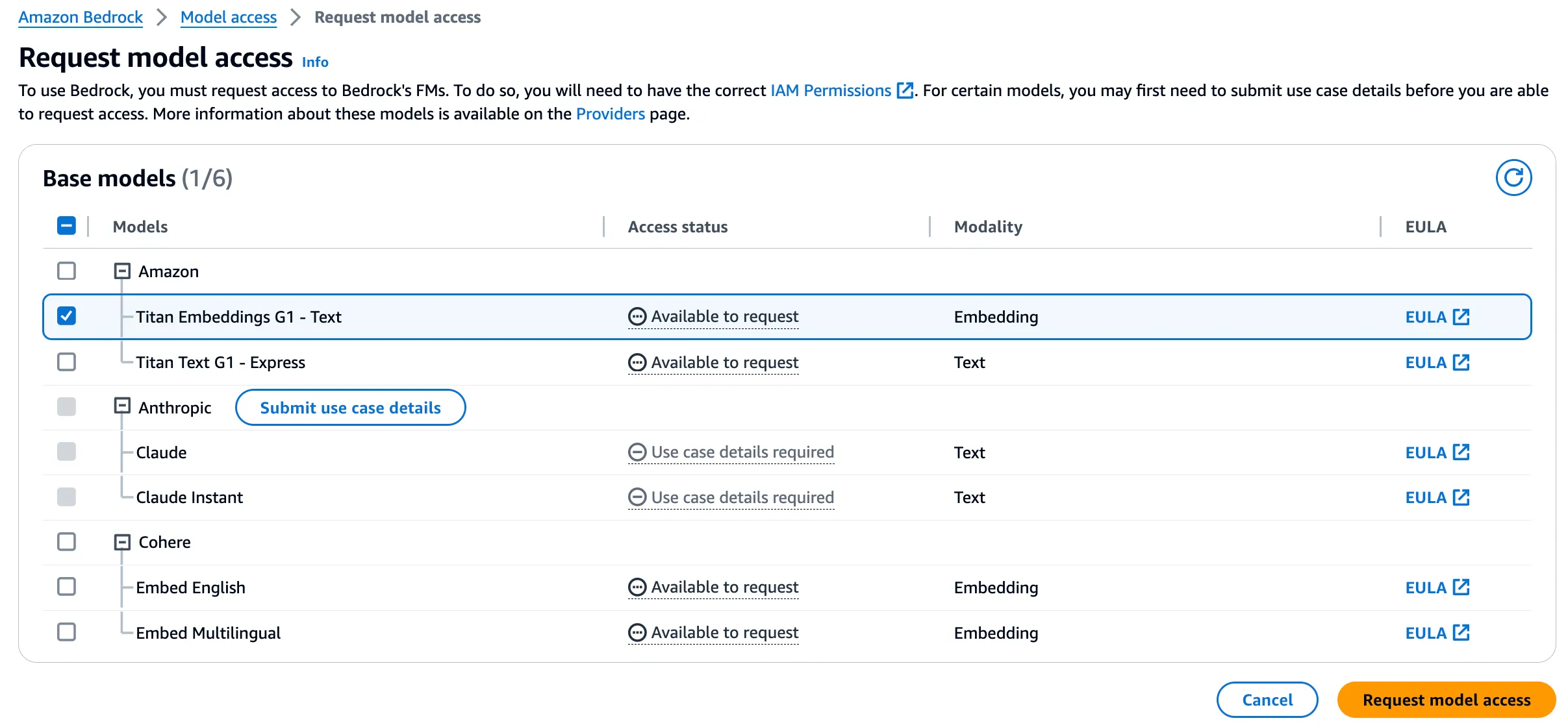Click the Request model access button
Screen dimensions: 1568x727
[1447, 700]
